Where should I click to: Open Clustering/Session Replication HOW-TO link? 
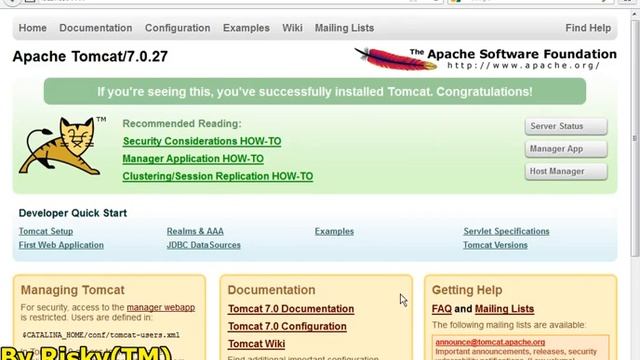coord(218,176)
